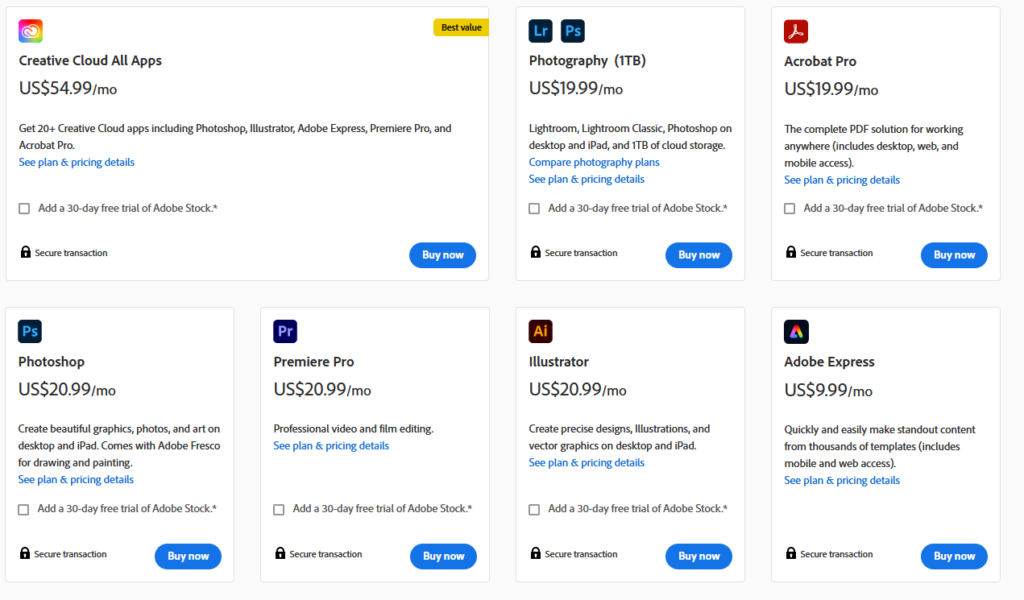Viewport: 1024px width, 600px height.
Task: Click the Adobe Express heading
Action: [x=829, y=362]
